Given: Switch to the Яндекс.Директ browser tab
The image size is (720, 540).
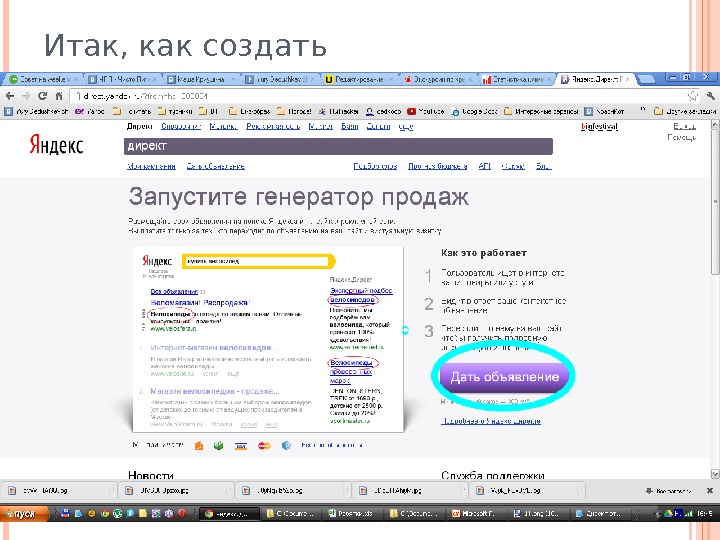Looking at the screenshot, I should (x=595, y=79).
